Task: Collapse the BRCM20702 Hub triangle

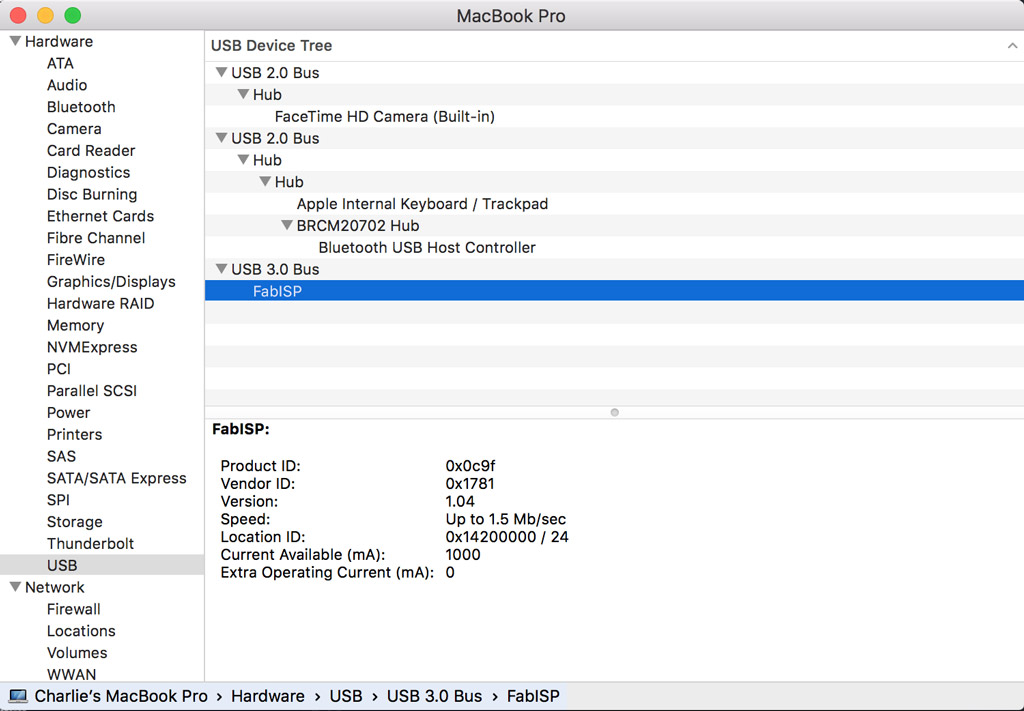Action: click(x=287, y=225)
